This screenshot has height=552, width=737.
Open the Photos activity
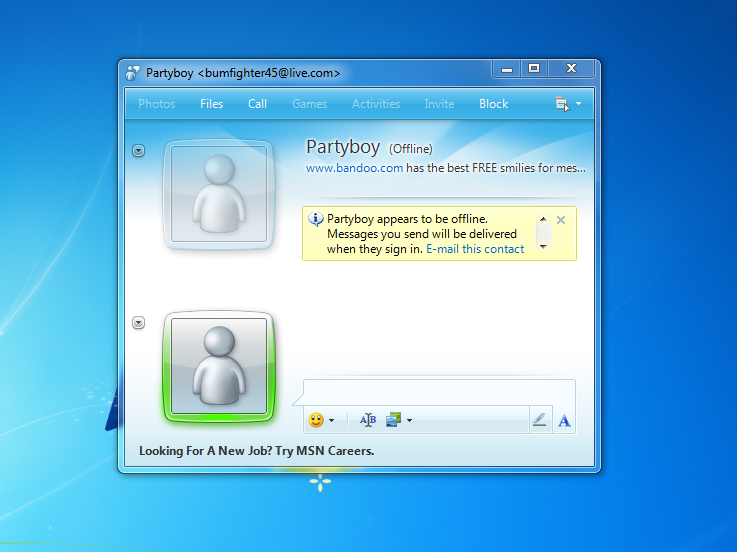click(157, 104)
